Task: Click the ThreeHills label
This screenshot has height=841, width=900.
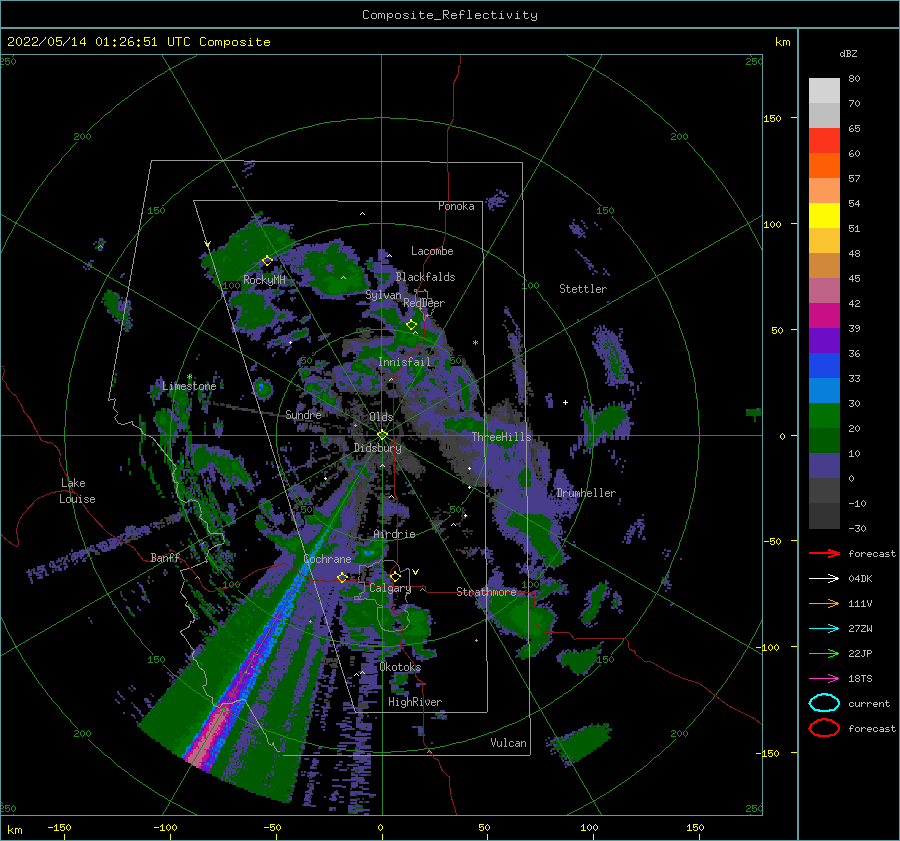Action: [502, 437]
